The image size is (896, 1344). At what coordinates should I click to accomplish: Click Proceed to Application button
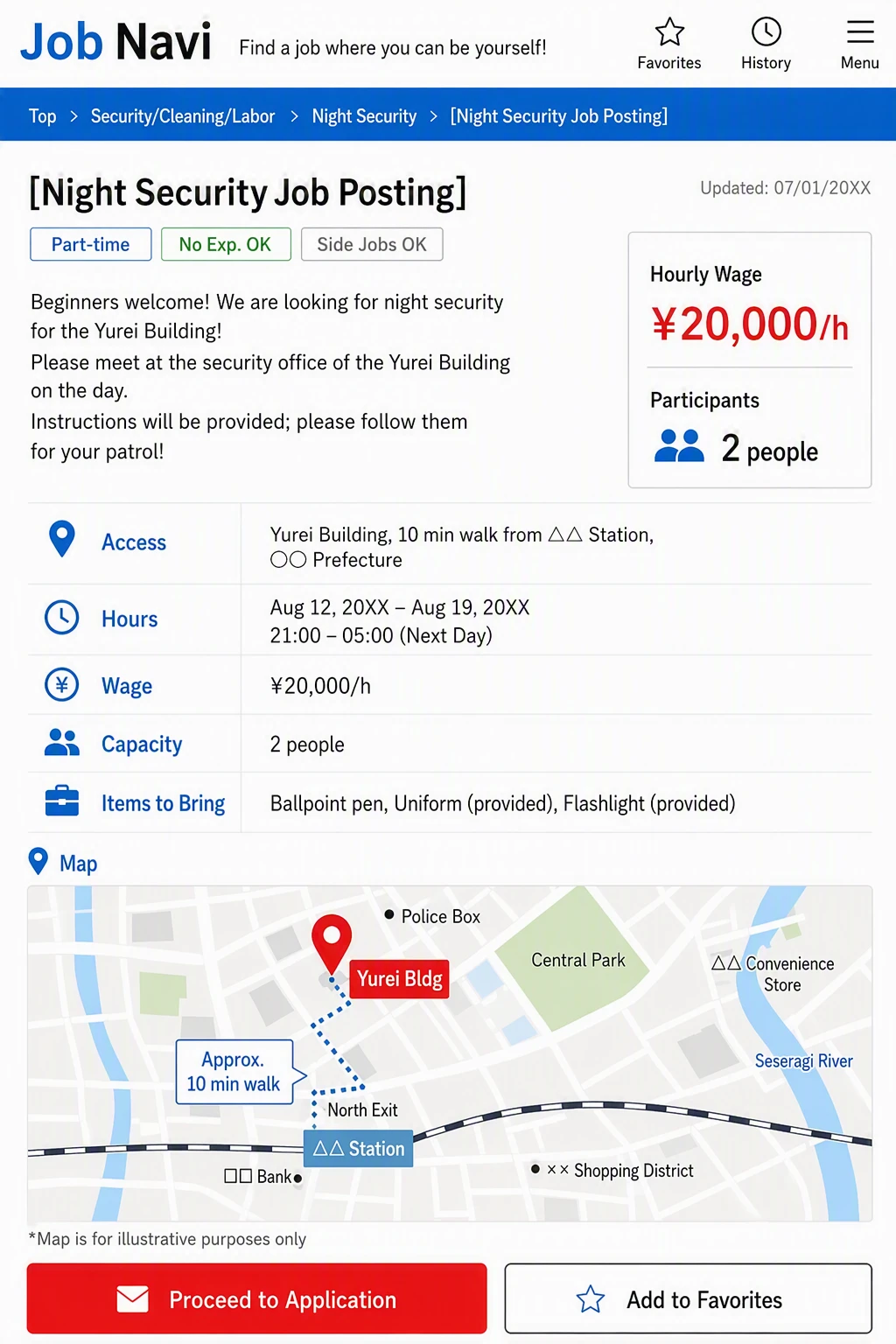256,1298
